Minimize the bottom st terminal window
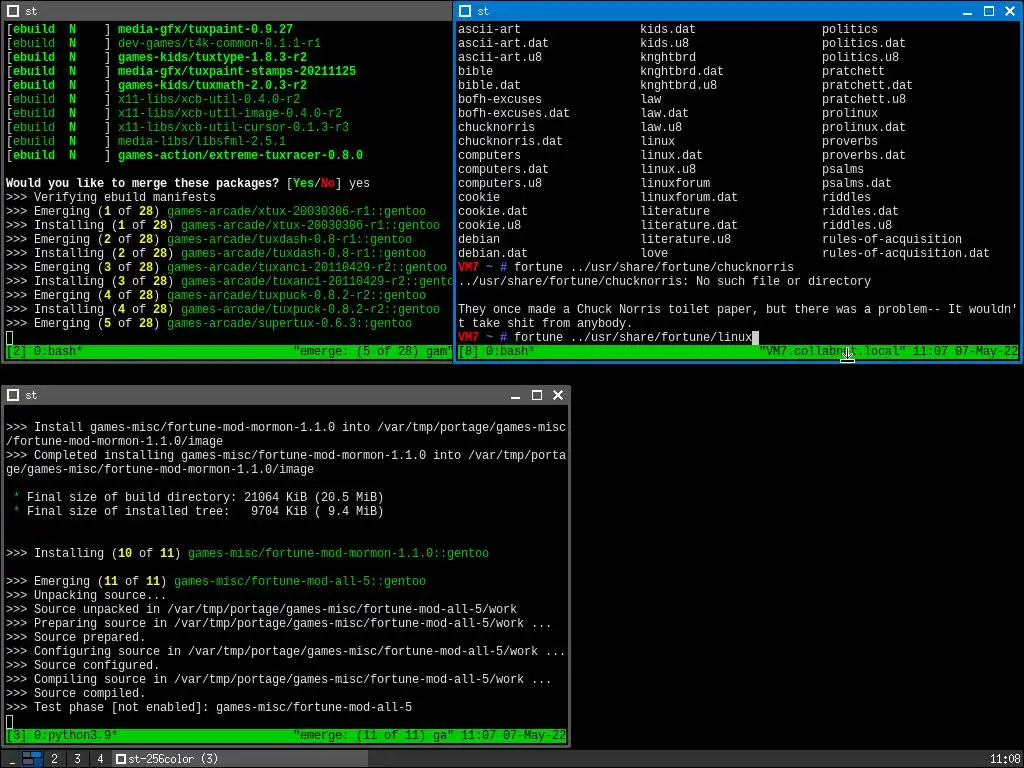The width and height of the screenshot is (1024, 768). pyautogui.click(x=515, y=395)
